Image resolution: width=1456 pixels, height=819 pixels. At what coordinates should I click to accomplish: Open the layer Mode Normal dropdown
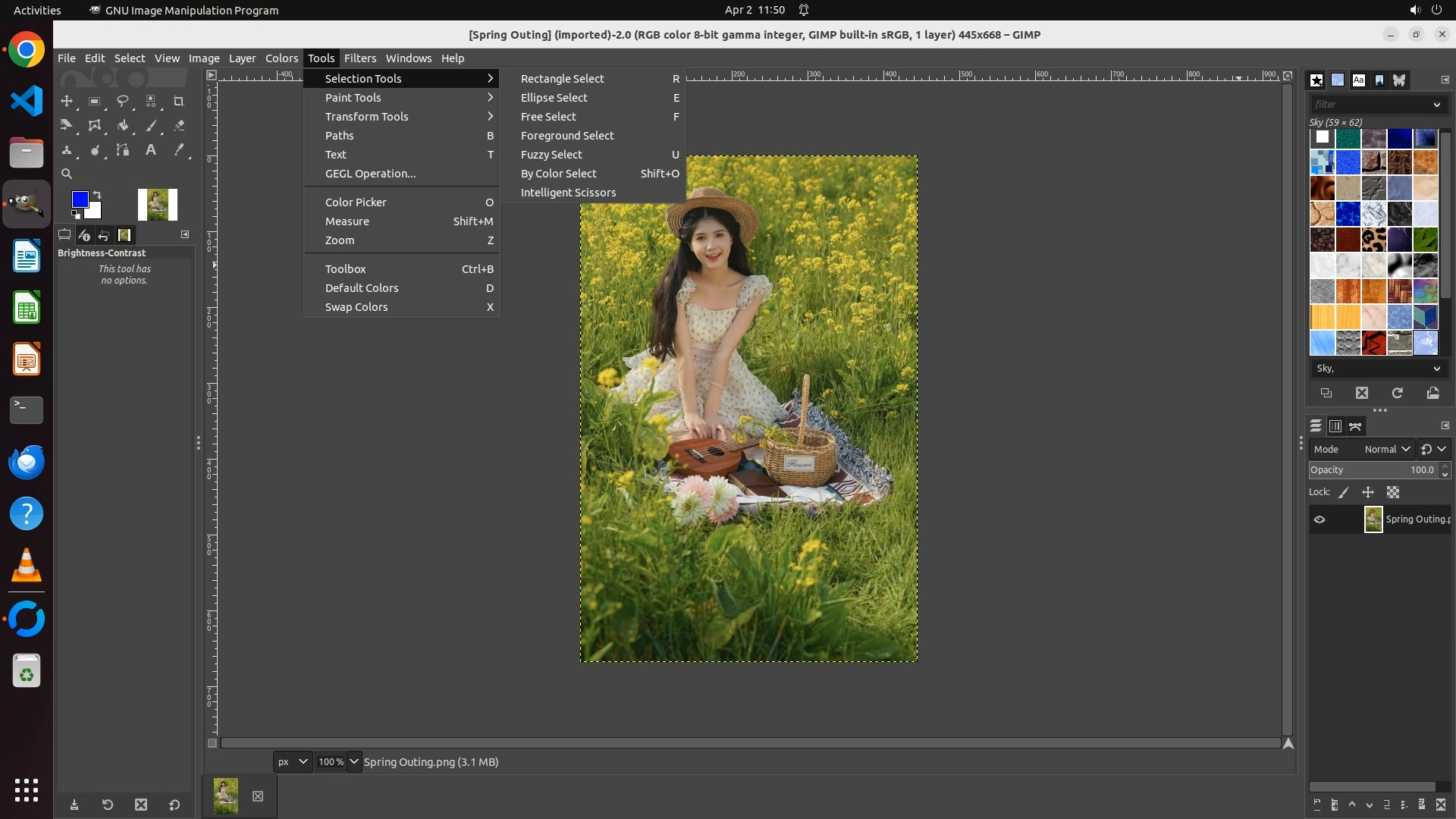(x=1386, y=449)
